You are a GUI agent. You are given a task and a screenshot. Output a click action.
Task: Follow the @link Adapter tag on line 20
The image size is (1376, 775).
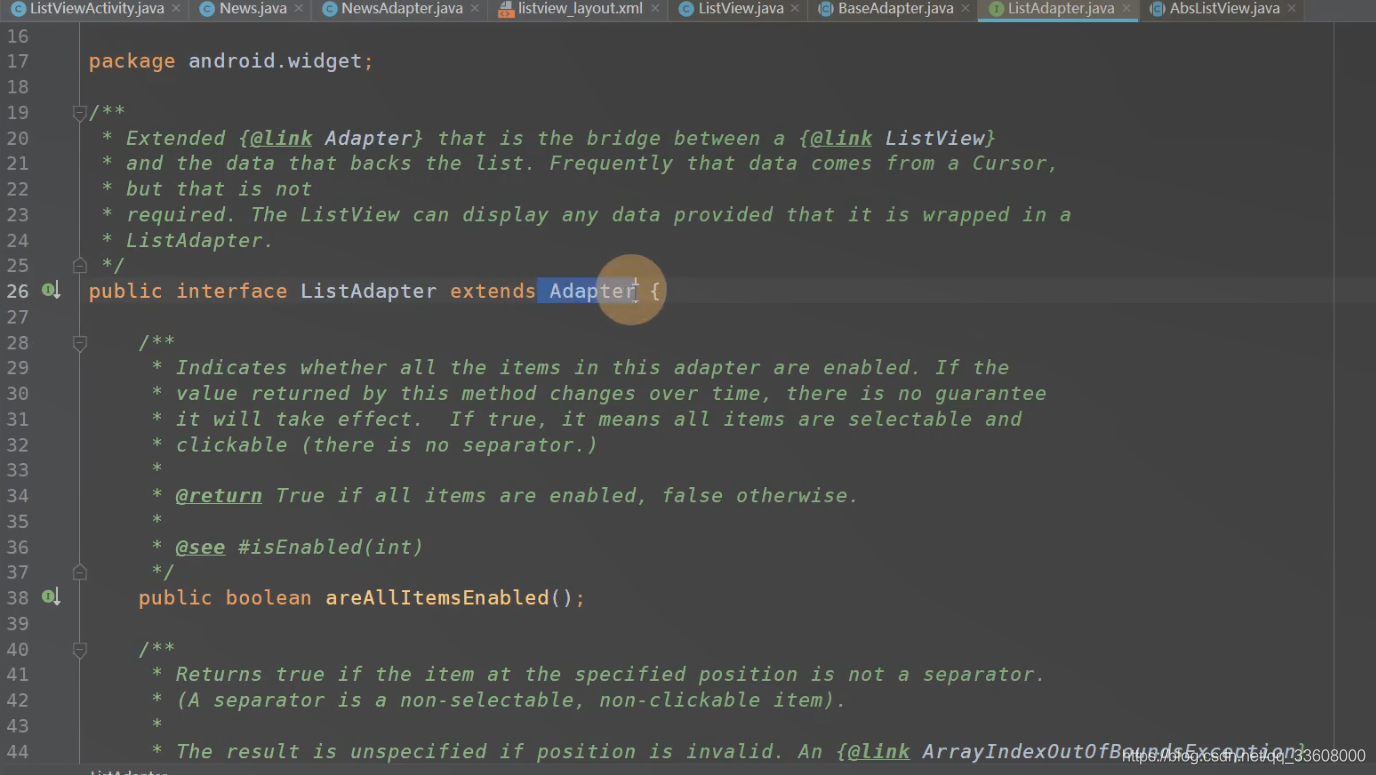280,138
